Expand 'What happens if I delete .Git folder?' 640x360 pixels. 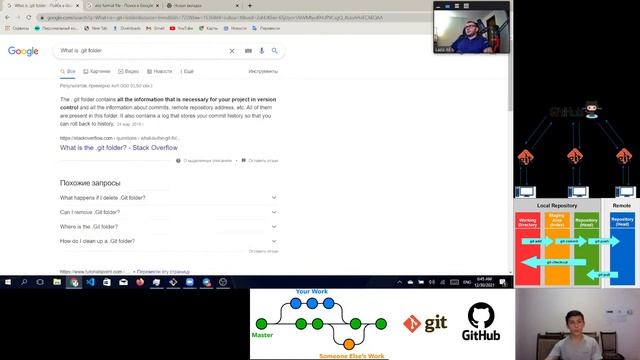pyautogui.click(x=169, y=198)
